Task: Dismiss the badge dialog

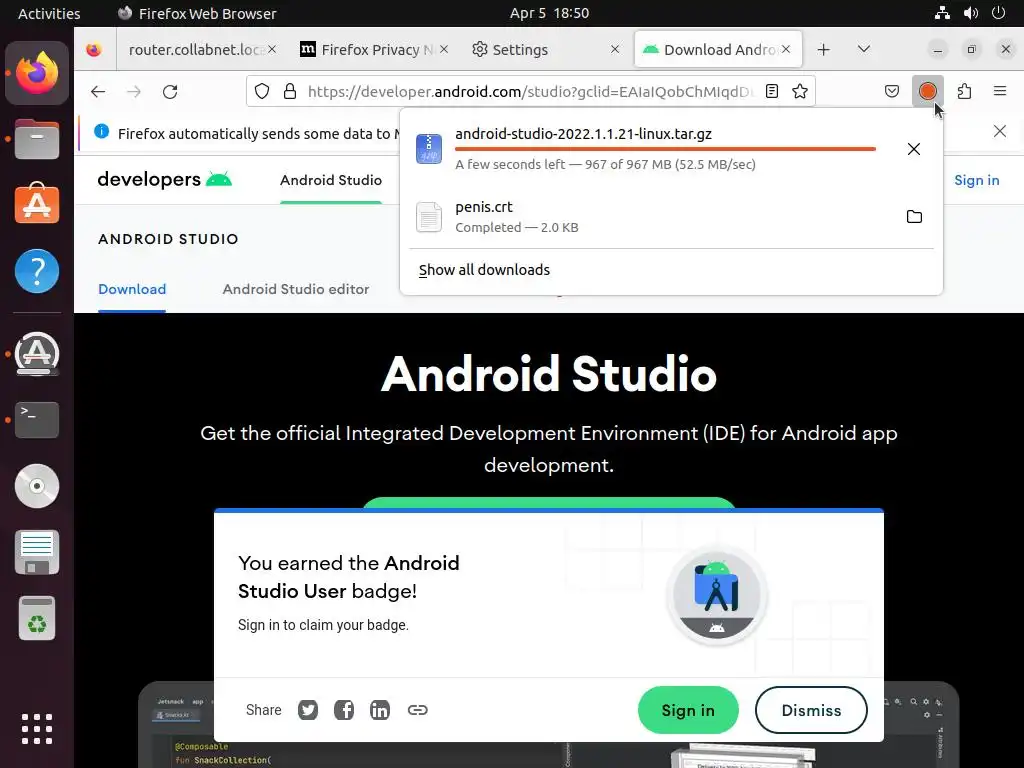Action: click(811, 710)
